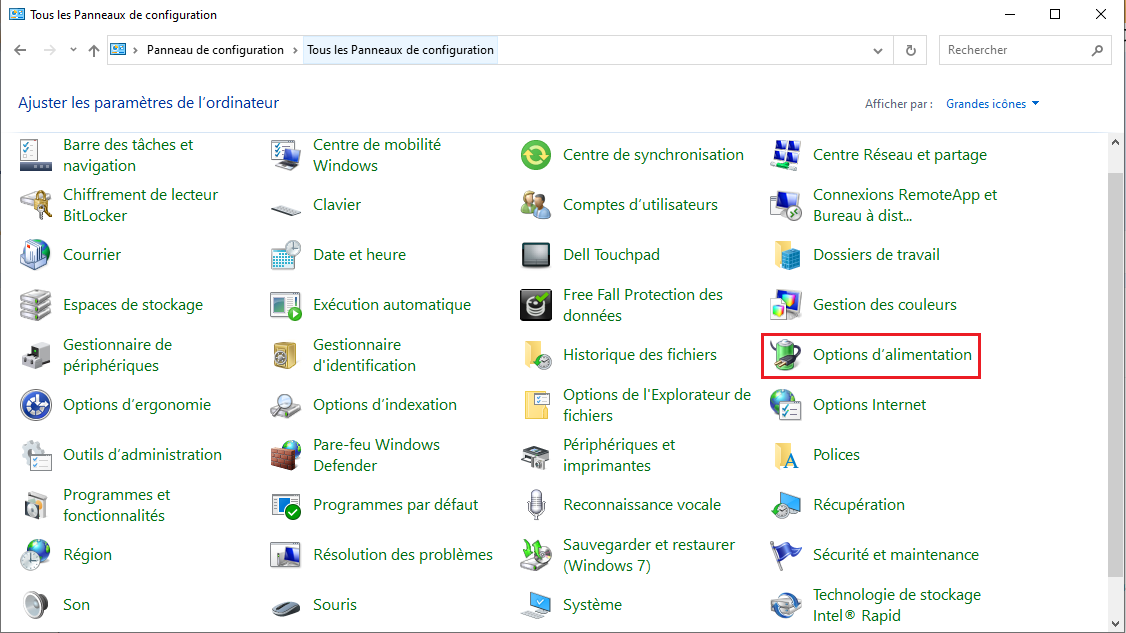Screen dimensions: 1126x633
Task: Open the Free Fall Protection icon
Action: (x=535, y=305)
